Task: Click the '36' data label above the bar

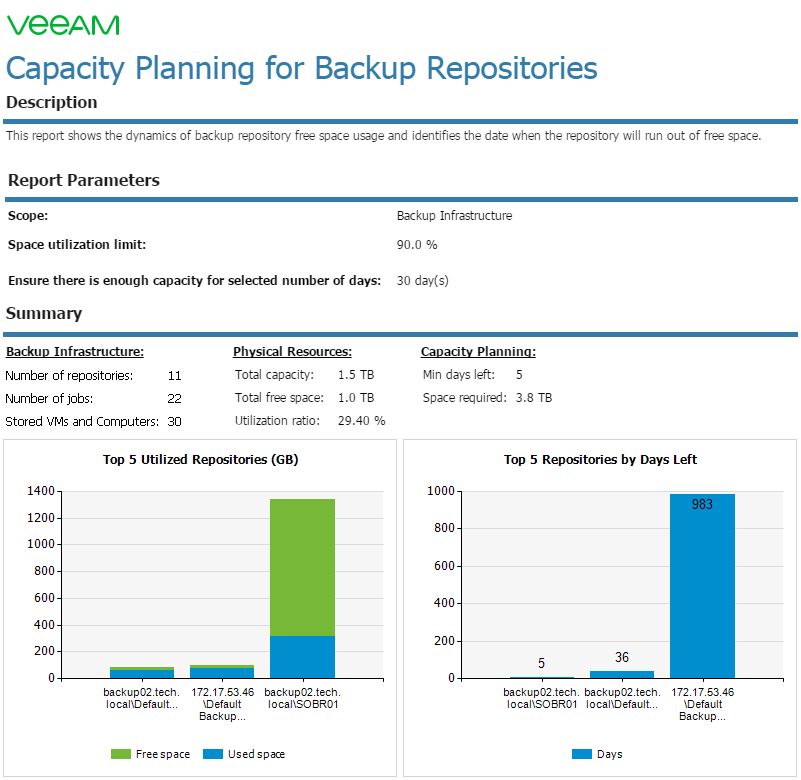Action: (622, 657)
